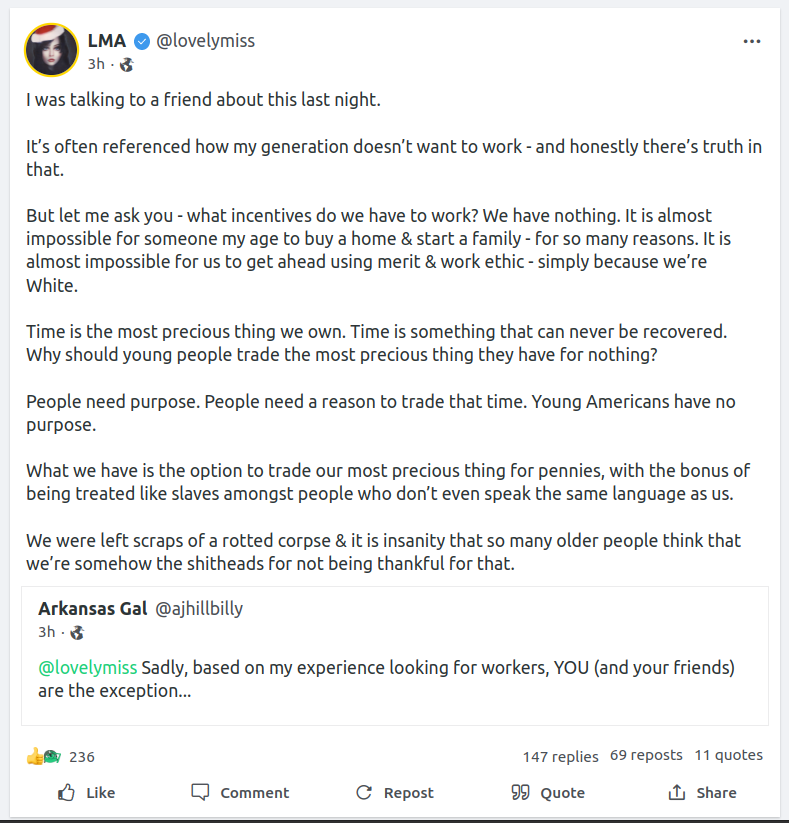Click the green @lovelymiss mention

pyautogui.click(x=88, y=667)
